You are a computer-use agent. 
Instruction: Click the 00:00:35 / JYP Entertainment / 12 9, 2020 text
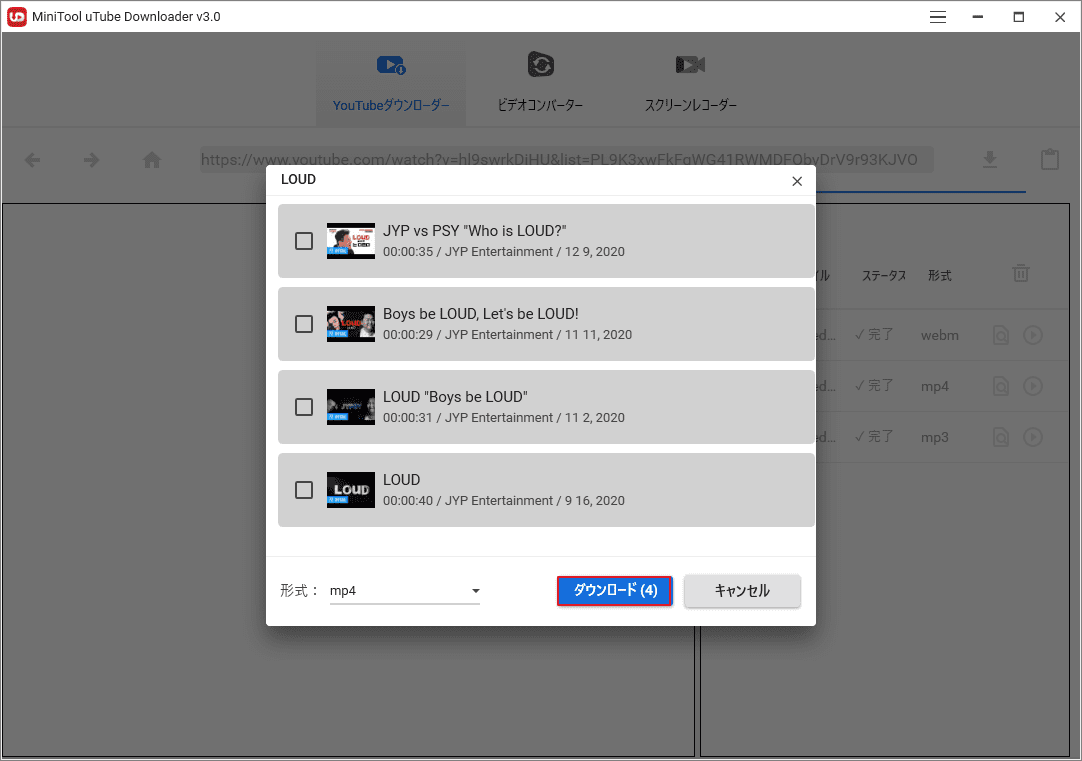504,252
